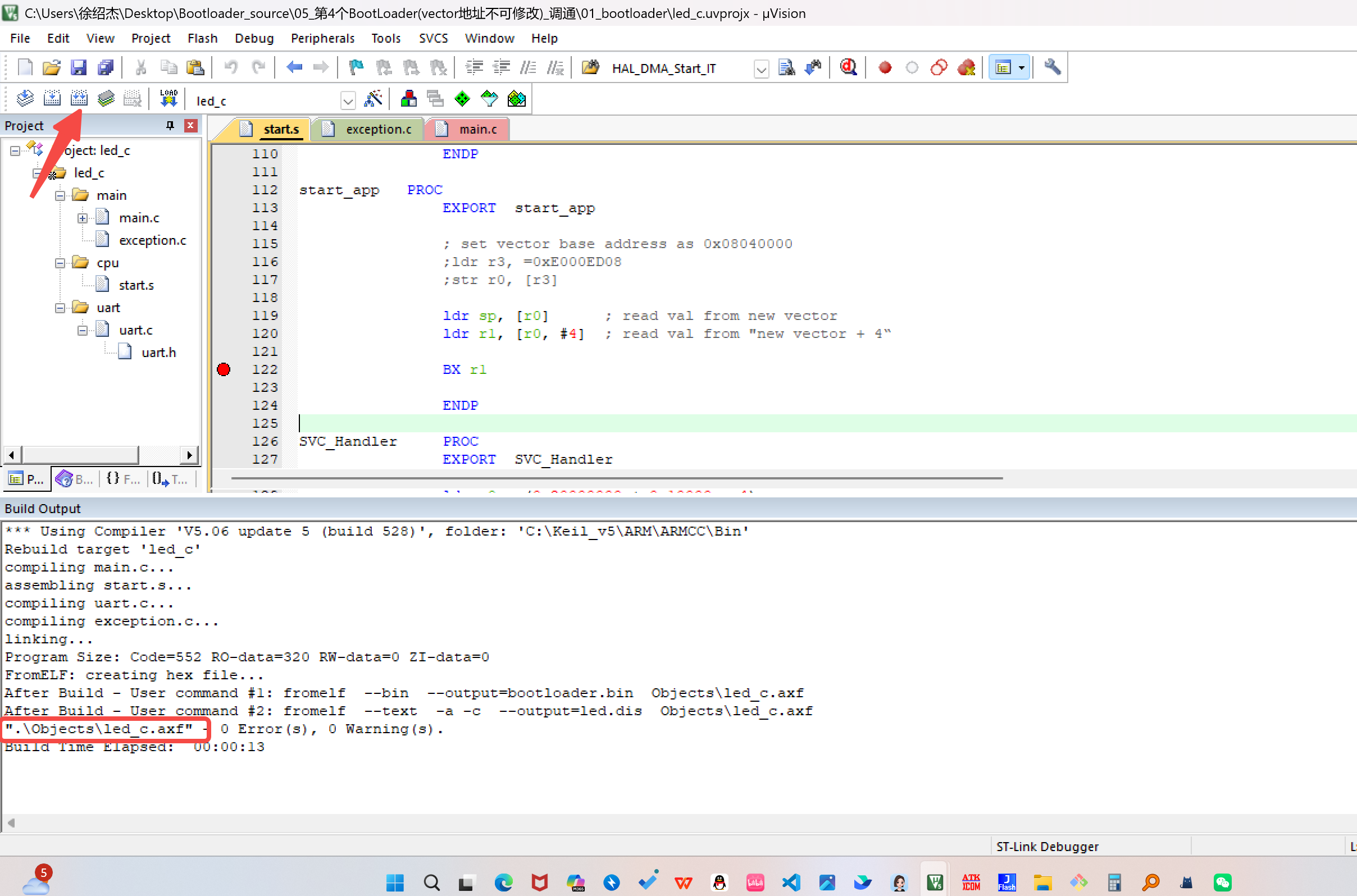Switch to the exception.c editor tab
1357x896 pixels.
point(368,129)
